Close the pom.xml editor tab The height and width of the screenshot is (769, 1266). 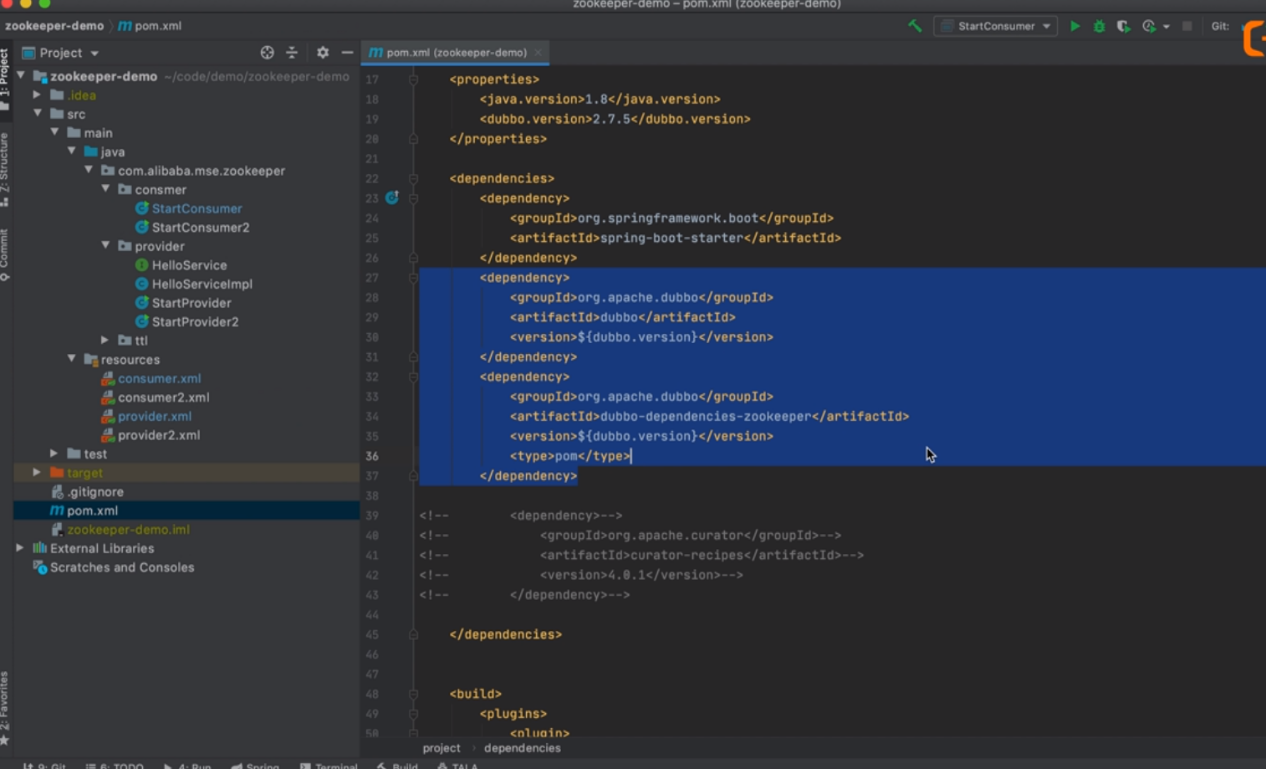click(x=538, y=53)
